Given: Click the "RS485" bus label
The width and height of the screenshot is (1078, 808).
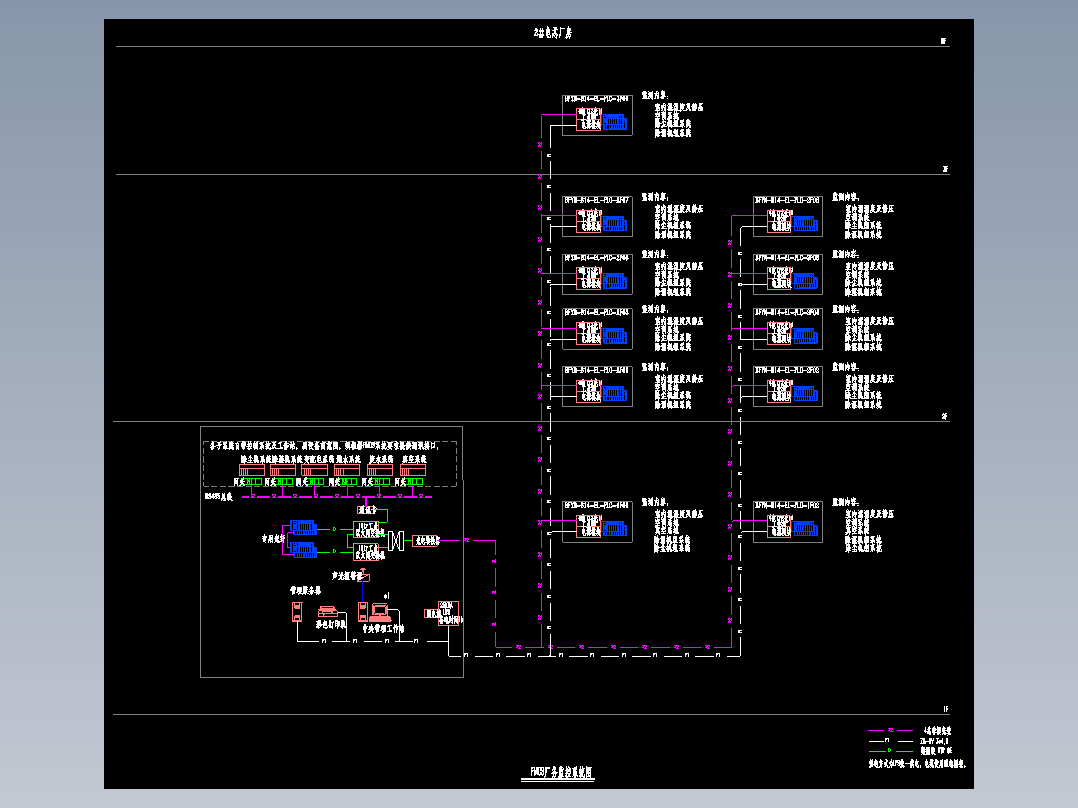Looking at the screenshot, I should pos(219,496).
